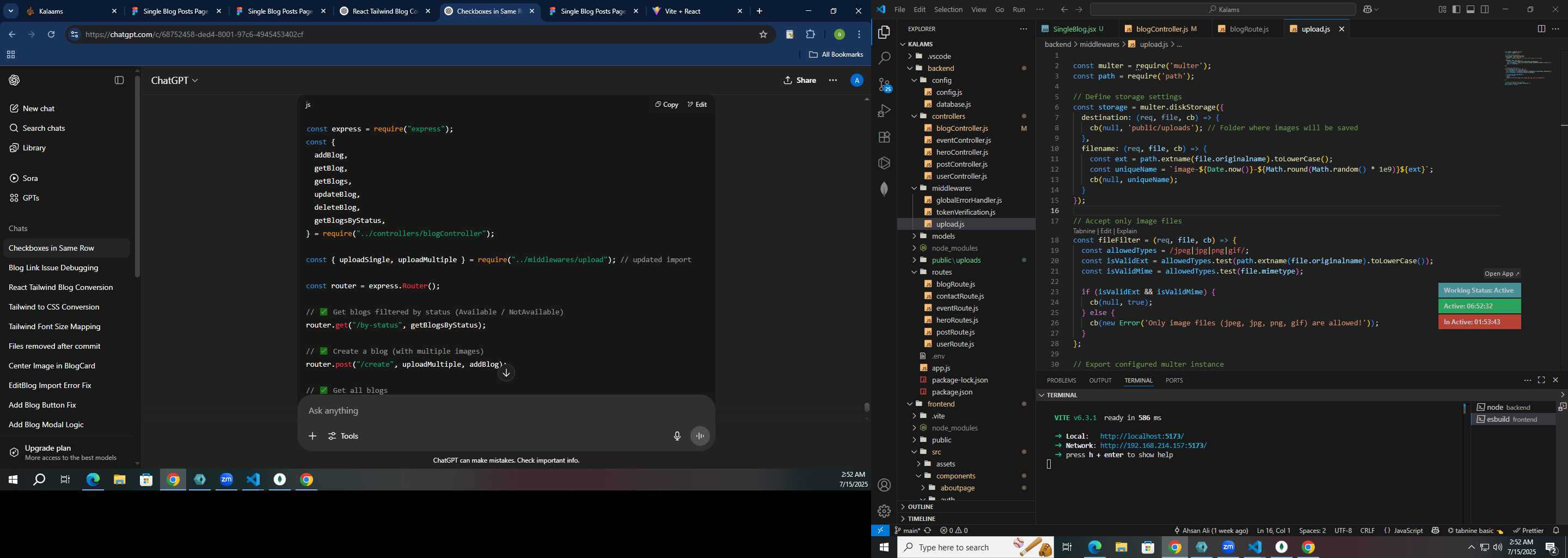Switch to blogController.js editor tab
Viewport: 1568px width, 558px height.
point(1161,29)
